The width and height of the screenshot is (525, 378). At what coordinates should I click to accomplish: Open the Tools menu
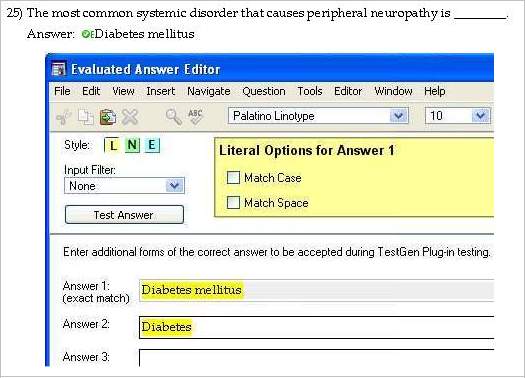click(310, 91)
